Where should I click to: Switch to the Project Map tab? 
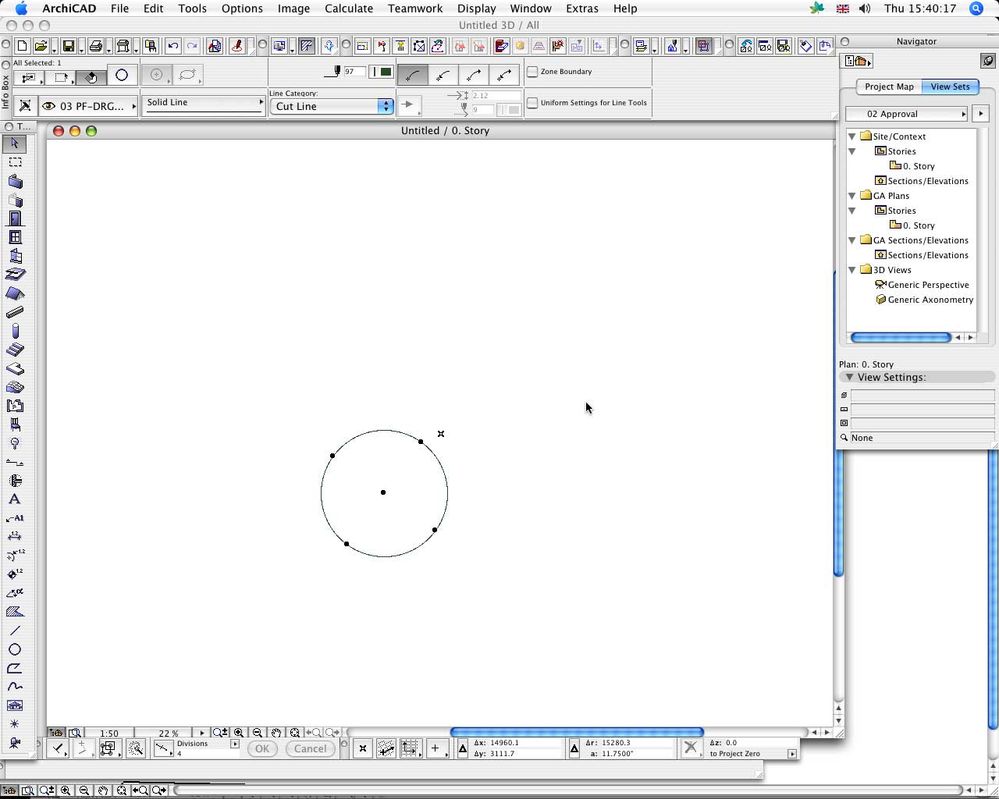coord(889,86)
